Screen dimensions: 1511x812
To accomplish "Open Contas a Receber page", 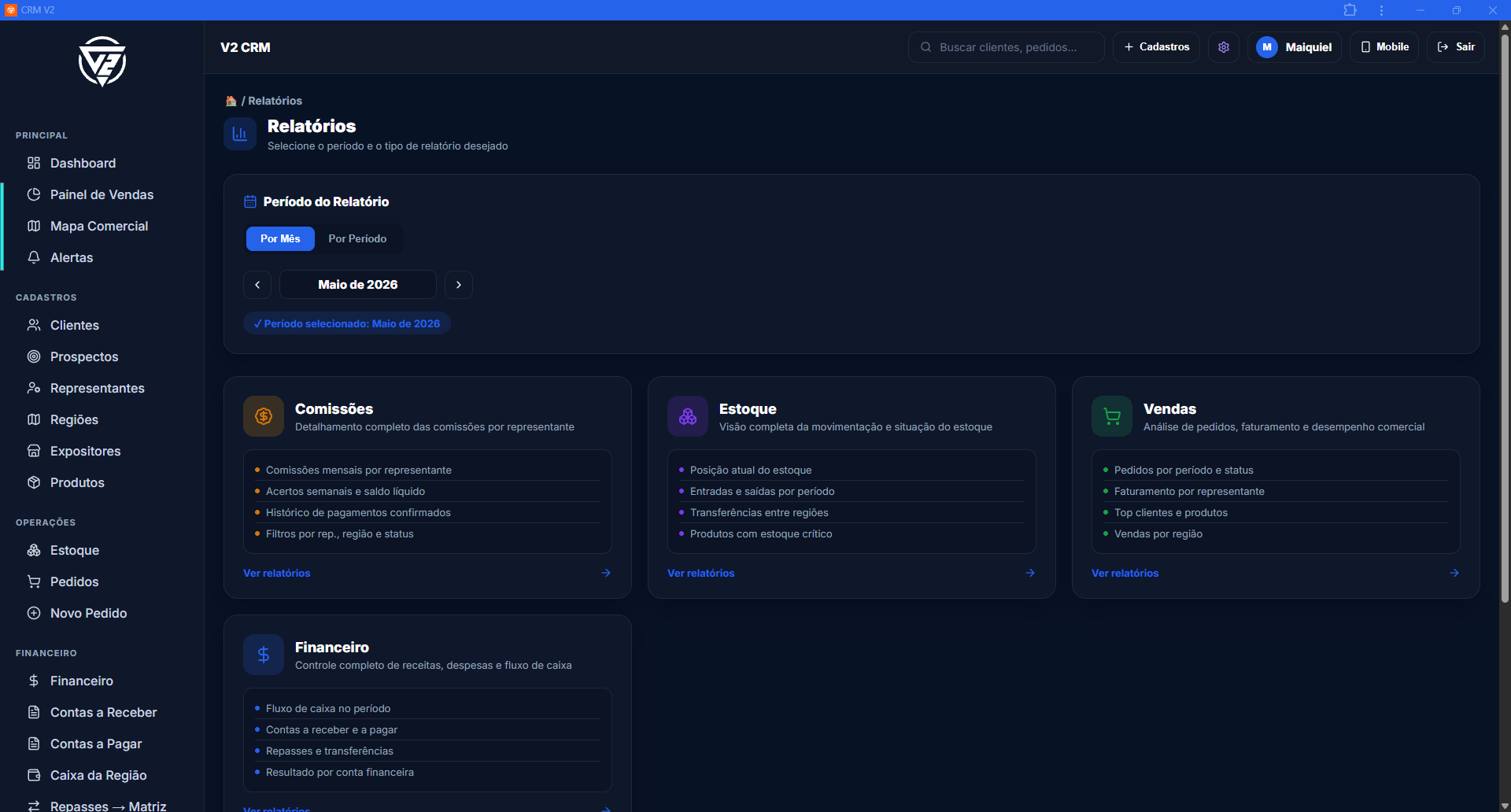I will coord(103,712).
